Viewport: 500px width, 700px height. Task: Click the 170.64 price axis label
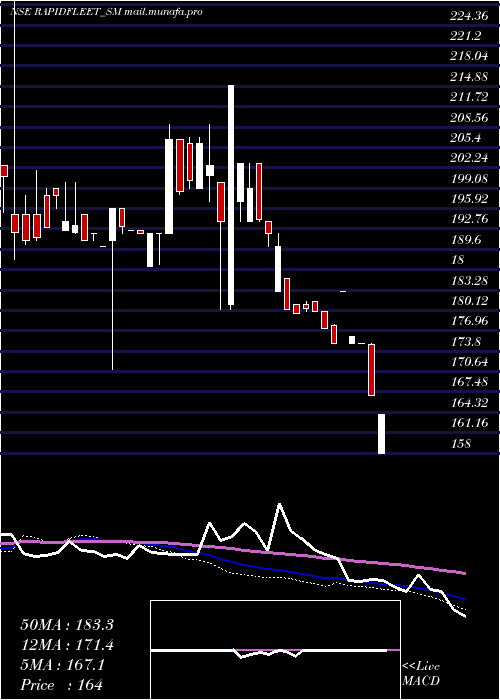pos(469,362)
